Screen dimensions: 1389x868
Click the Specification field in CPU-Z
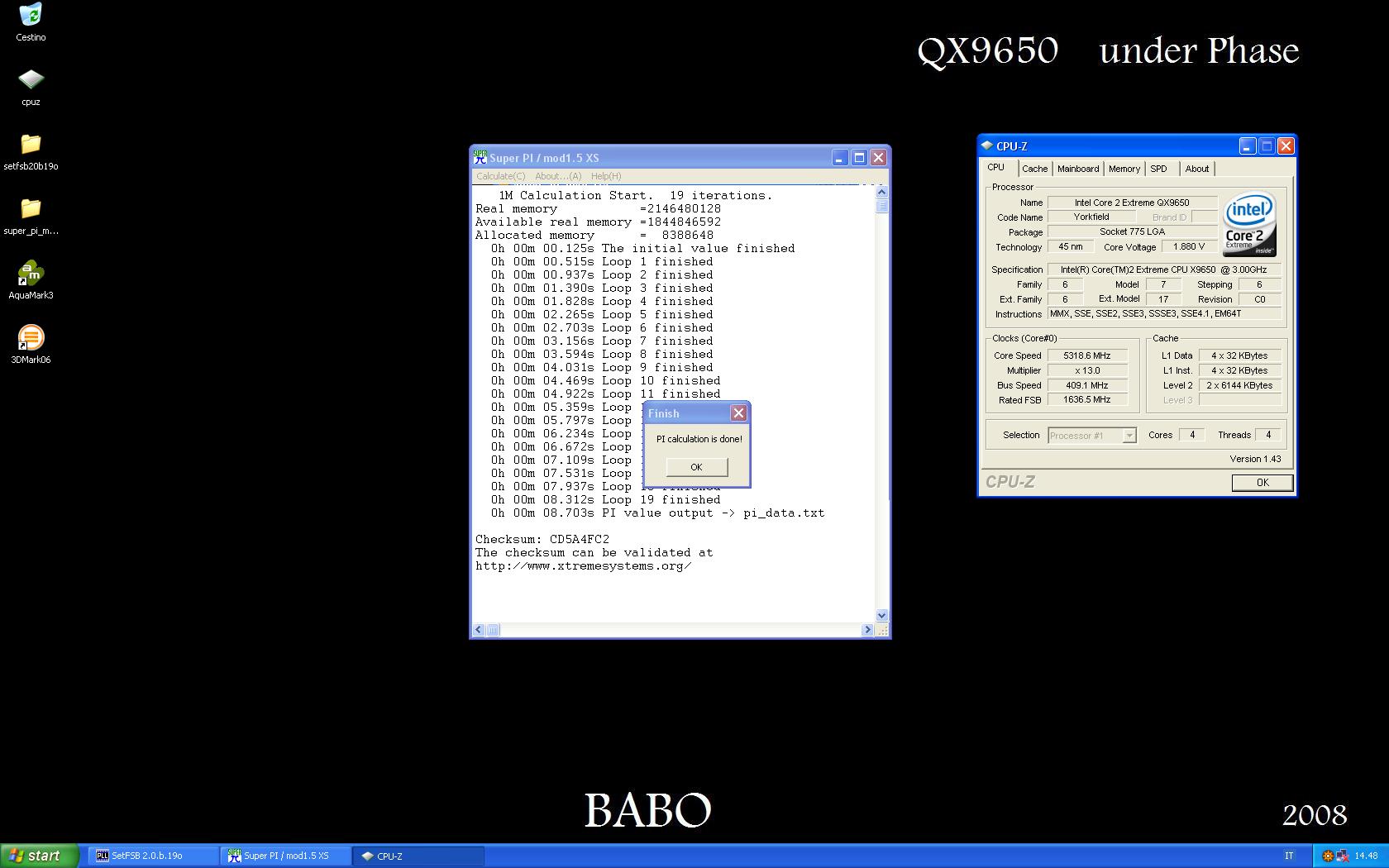point(1164,269)
